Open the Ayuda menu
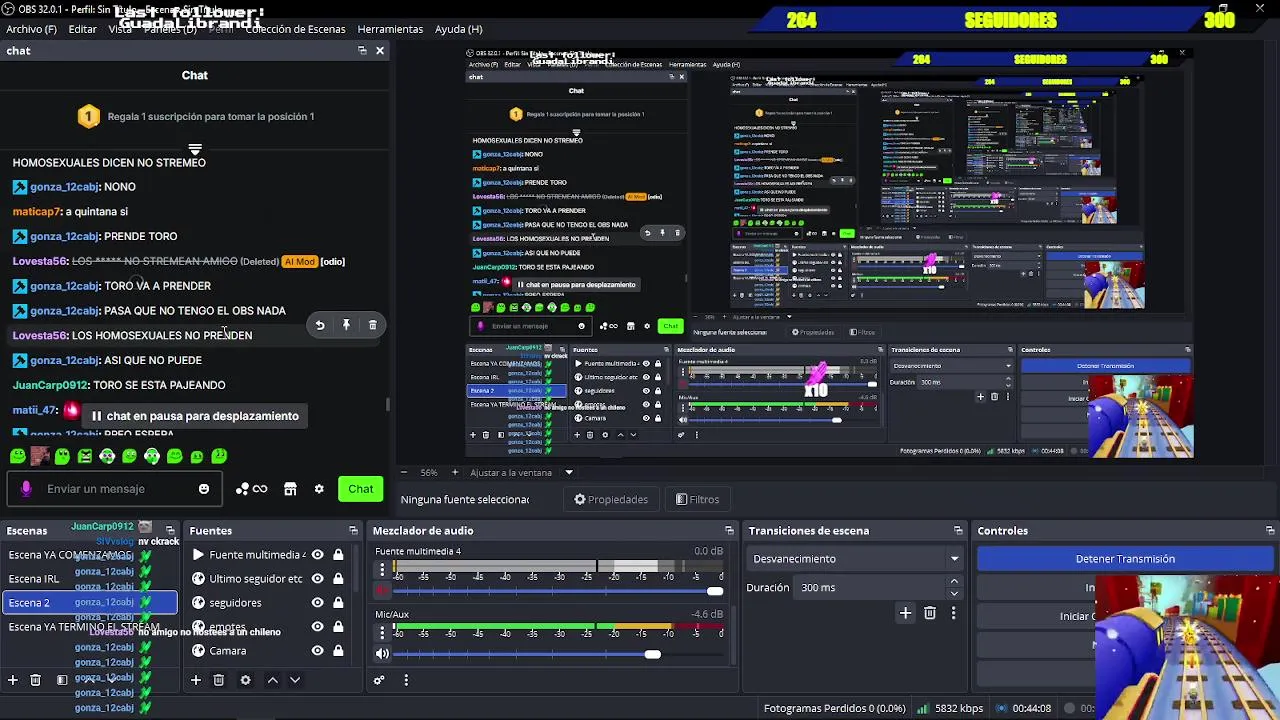The height and width of the screenshot is (720, 1280). coord(458,29)
